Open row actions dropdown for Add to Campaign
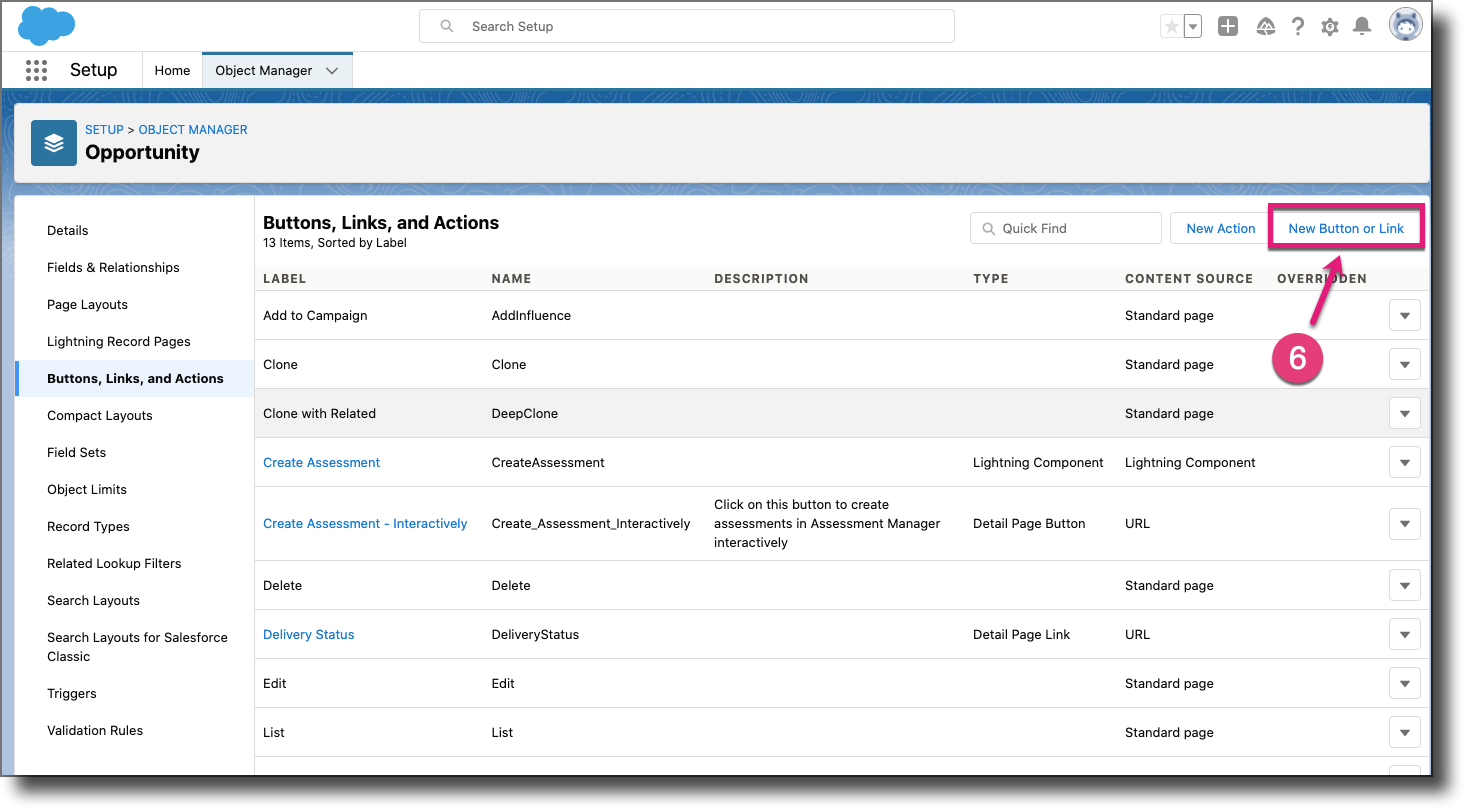This screenshot has height=809, width=1465. click(x=1404, y=316)
